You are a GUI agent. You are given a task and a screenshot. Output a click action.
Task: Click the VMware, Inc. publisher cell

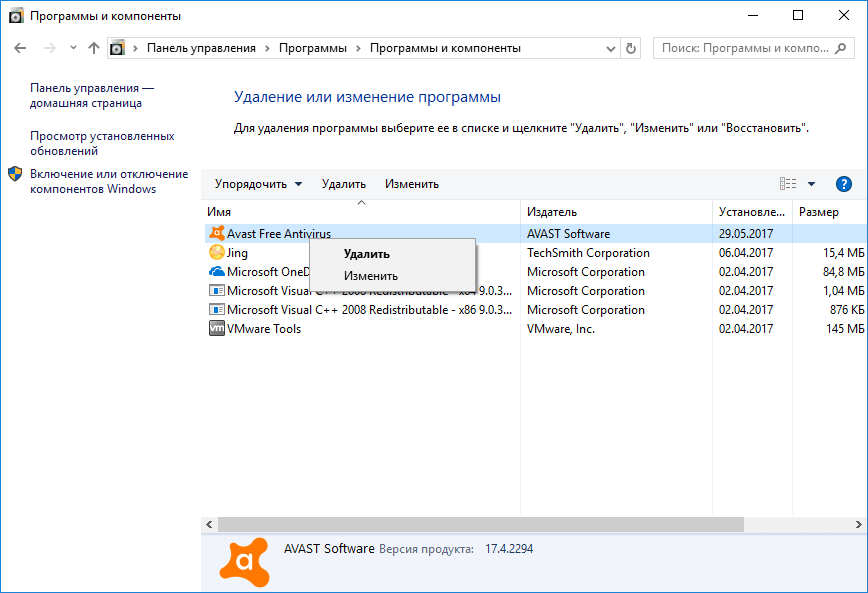click(x=561, y=329)
